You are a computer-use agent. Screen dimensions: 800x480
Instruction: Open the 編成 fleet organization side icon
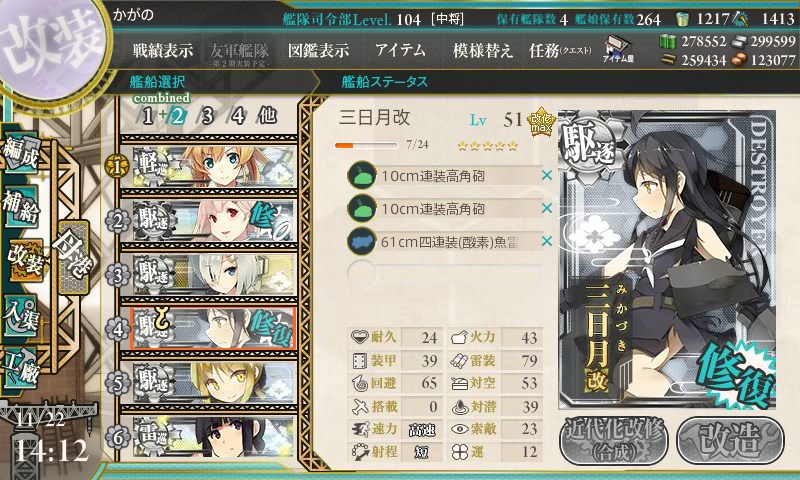click(x=21, y=153)
